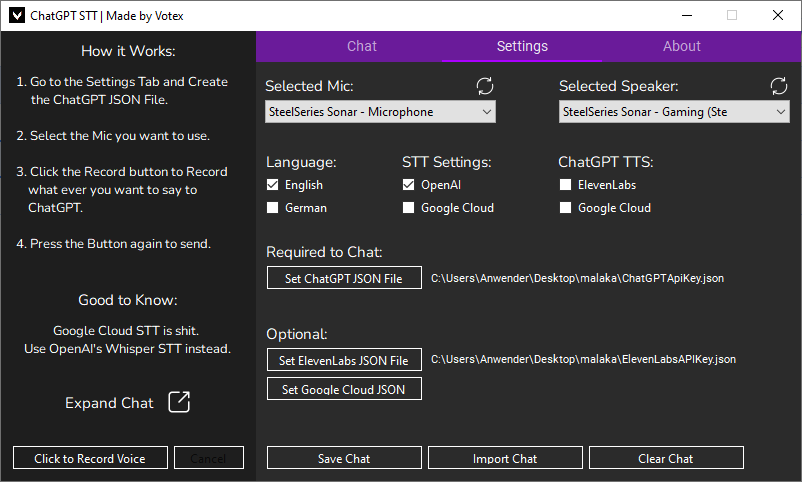Screen dimensions: 802x482
Task: Switch to the Chat tab
Action: pyautogui.click(x=362, y=46)
